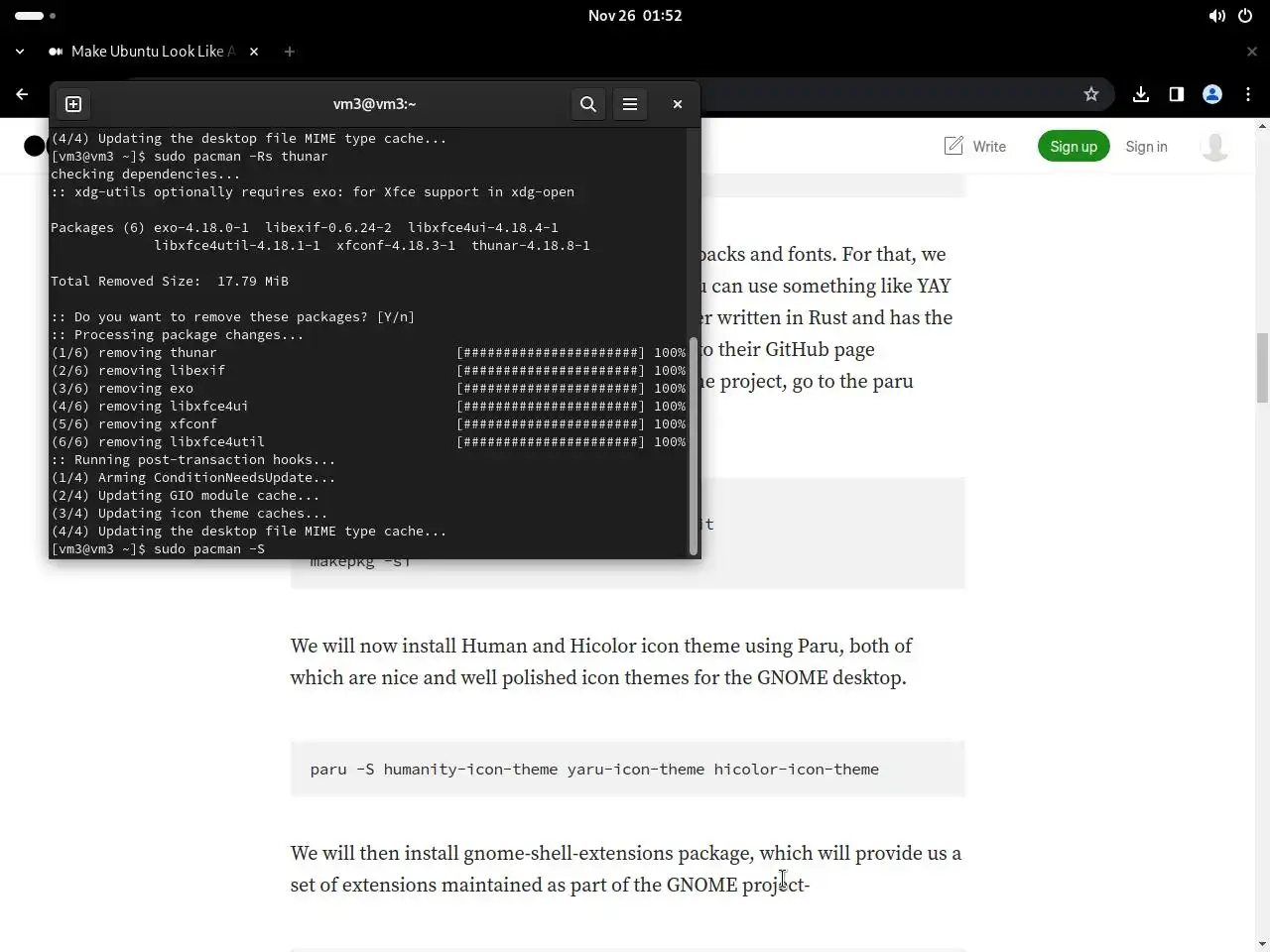1270x952 pixels.
Task: Click the Sign in link
Action: (x=1146, y=147)
